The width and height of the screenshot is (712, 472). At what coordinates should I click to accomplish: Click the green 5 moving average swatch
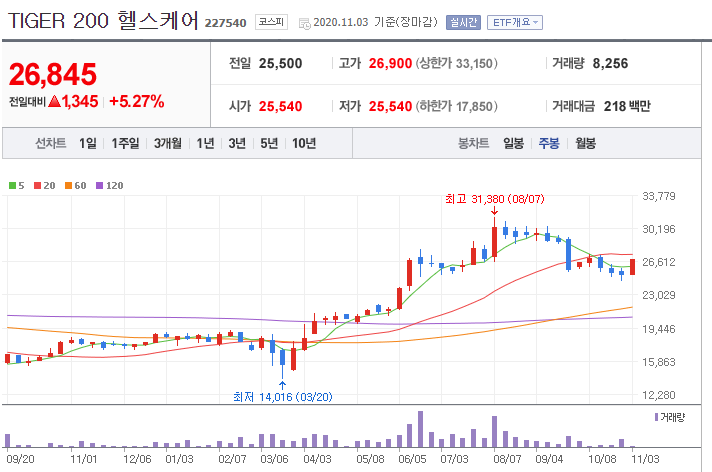(x=13, y=185)
